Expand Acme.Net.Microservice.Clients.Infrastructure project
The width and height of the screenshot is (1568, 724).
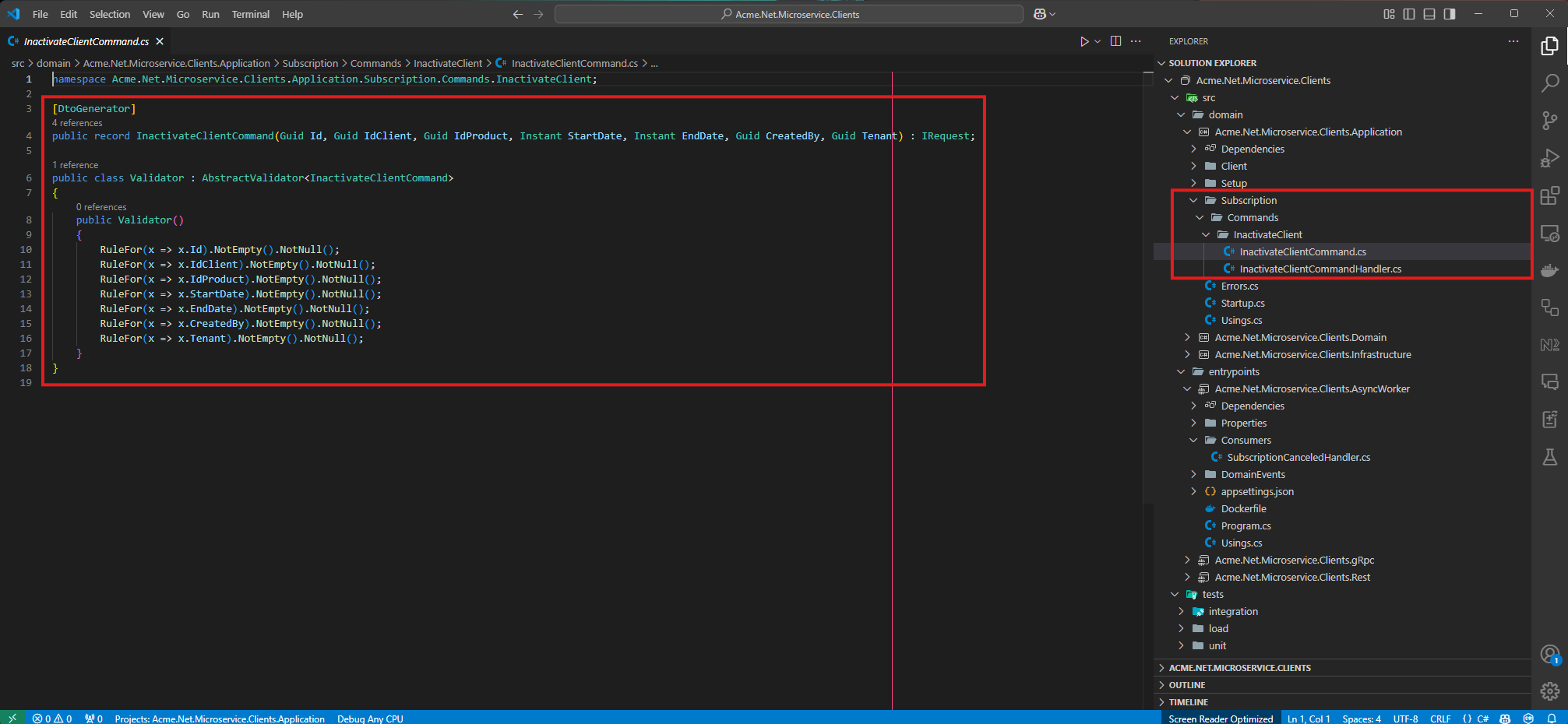point(1186,354)
